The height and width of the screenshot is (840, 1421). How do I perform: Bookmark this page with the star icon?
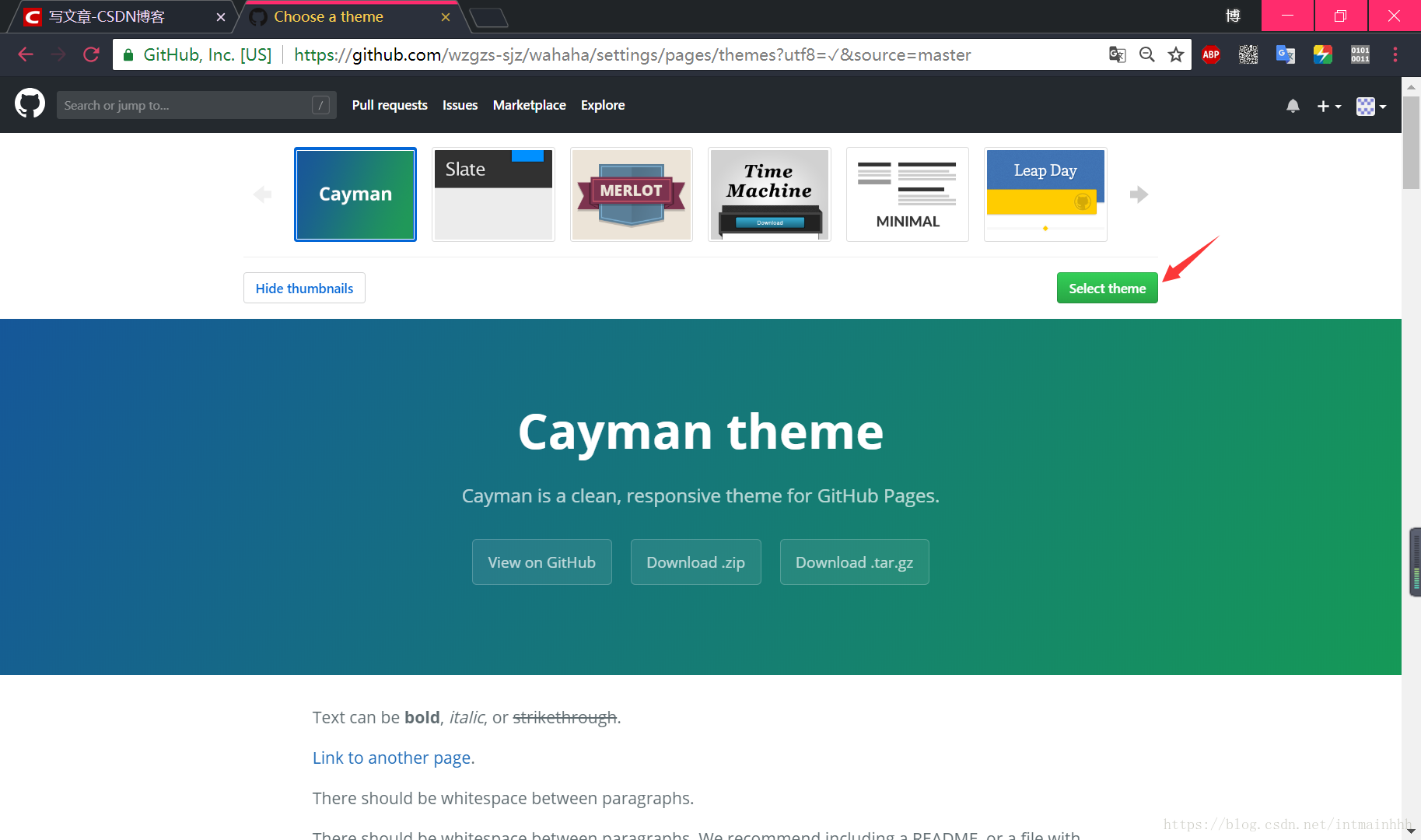[1176, 54]
